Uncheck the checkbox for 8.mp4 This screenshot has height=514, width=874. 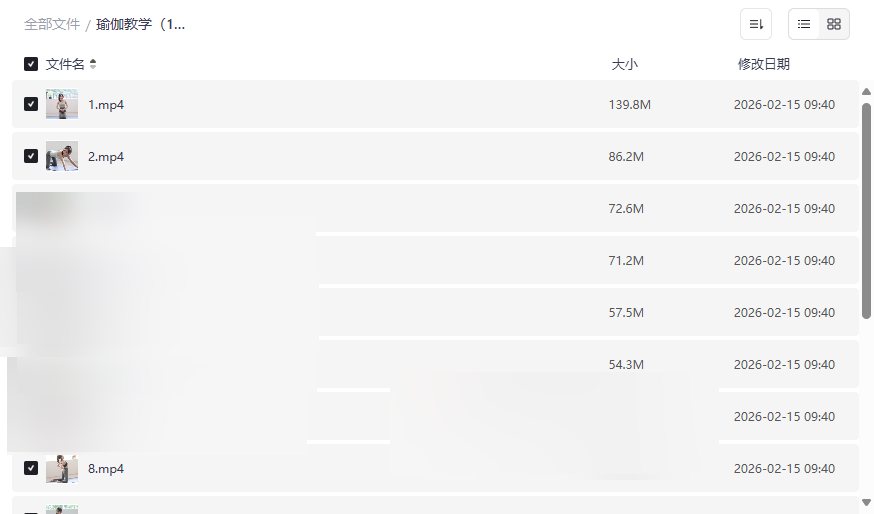[31, 468]
